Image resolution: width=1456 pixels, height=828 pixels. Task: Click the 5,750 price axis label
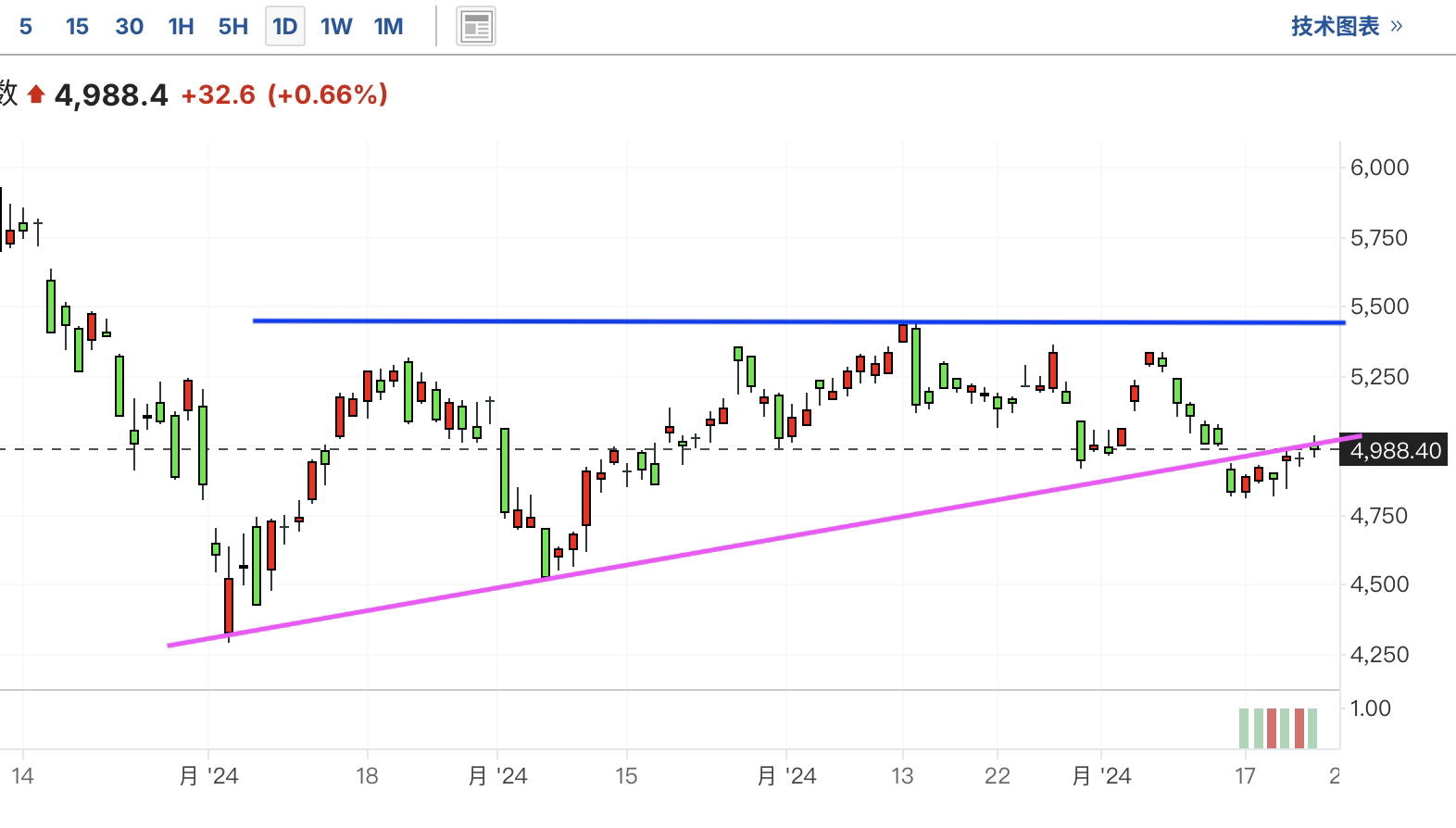point(1379,238)
